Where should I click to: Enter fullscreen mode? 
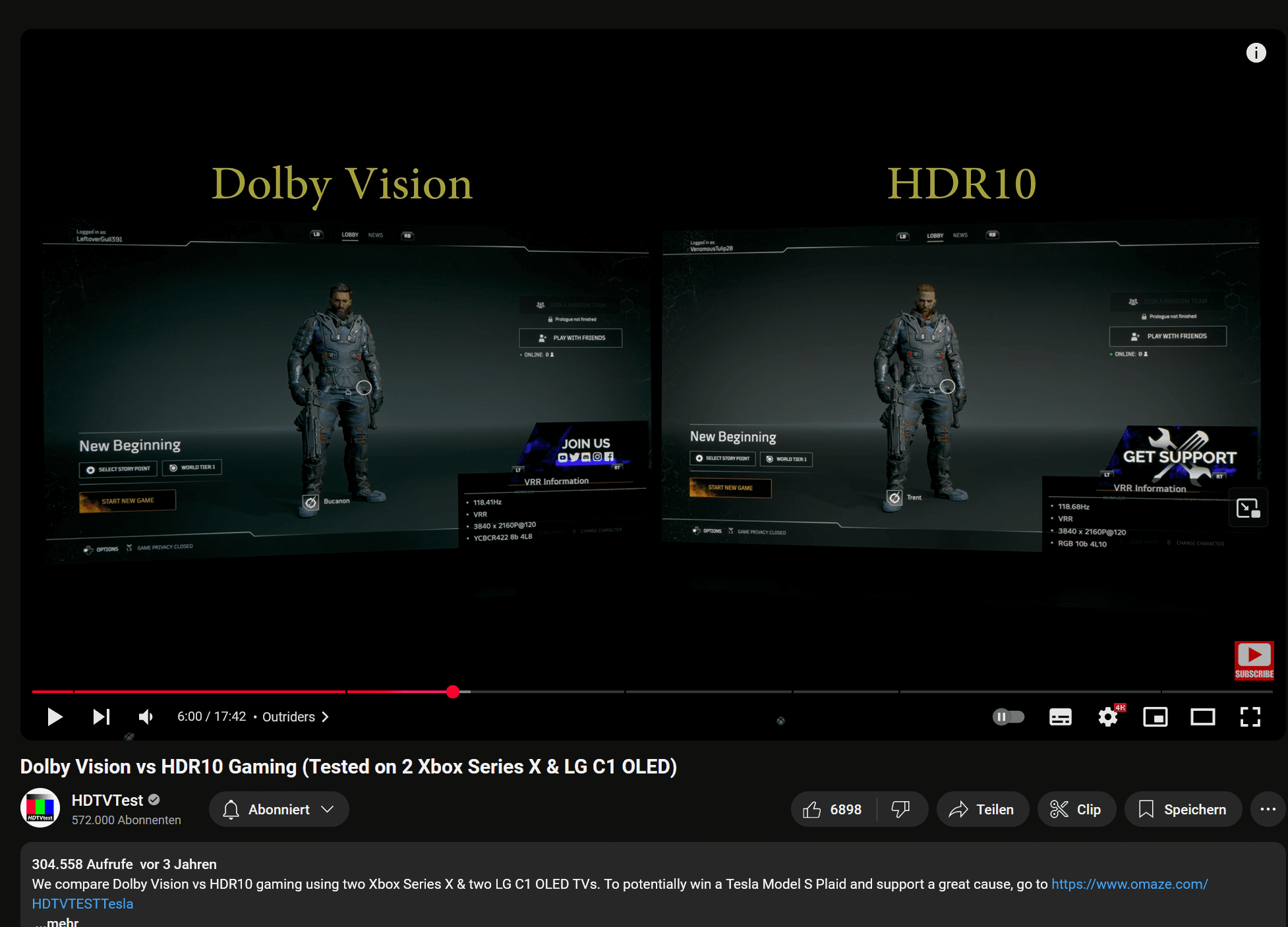click(1250, 717)
